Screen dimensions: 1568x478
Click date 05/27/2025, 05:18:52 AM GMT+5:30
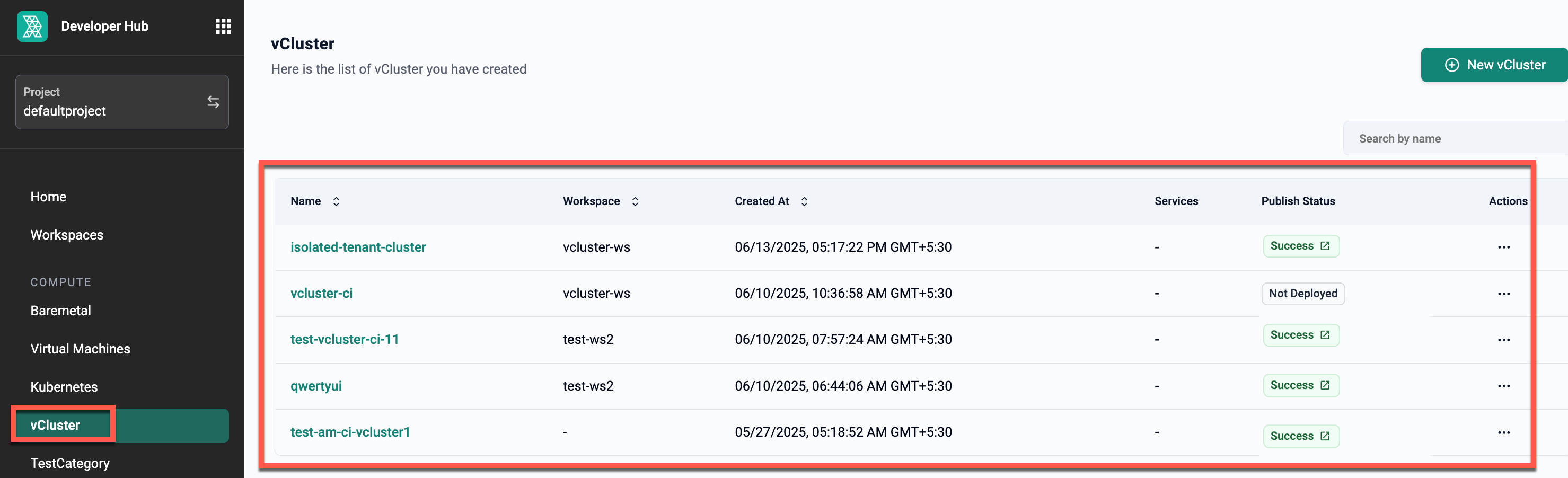click(843, 432)
